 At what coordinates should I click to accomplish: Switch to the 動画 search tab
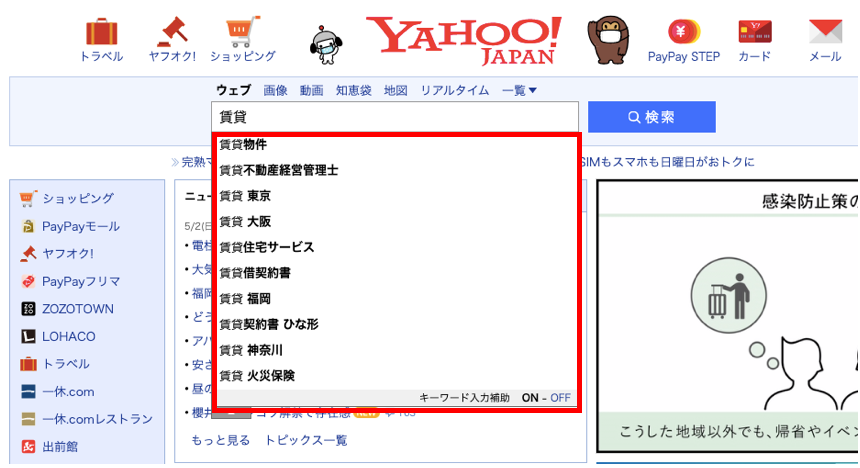[312, 91]
